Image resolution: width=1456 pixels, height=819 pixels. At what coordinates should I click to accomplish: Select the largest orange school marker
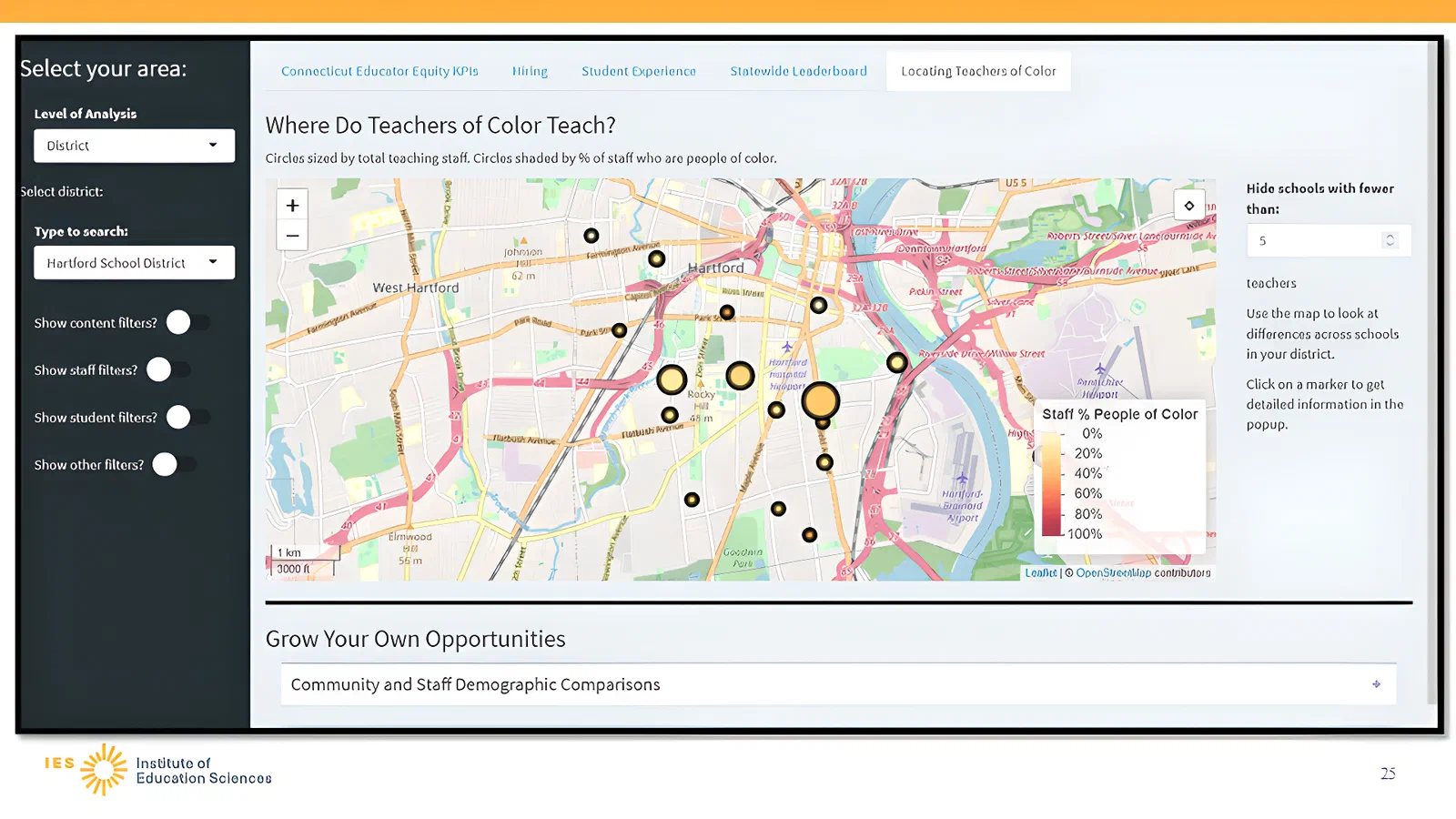[x=820, y=400]
